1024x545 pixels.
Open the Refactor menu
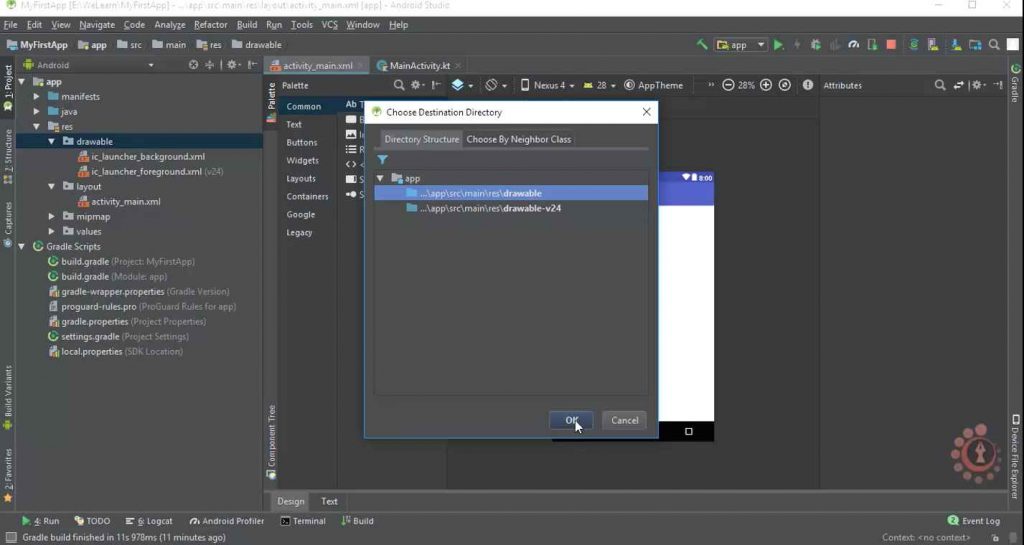210,24
